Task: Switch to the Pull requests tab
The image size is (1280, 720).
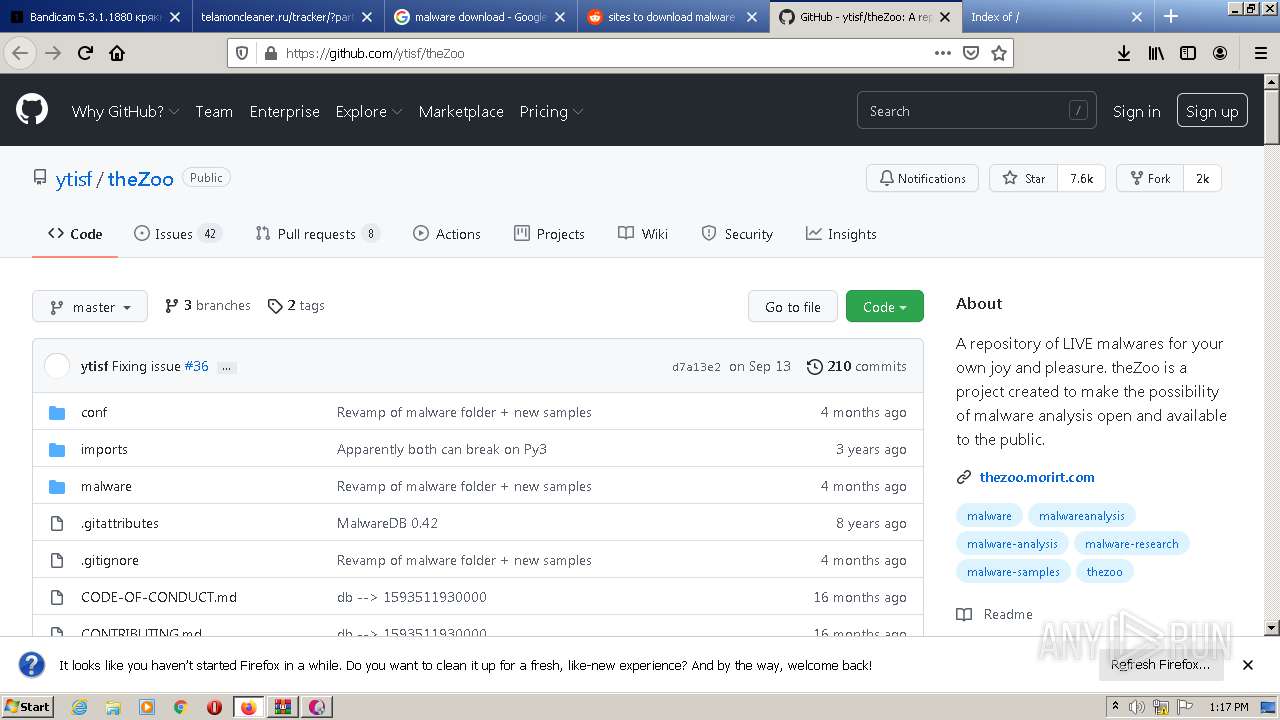Action: tap(317, 234)
